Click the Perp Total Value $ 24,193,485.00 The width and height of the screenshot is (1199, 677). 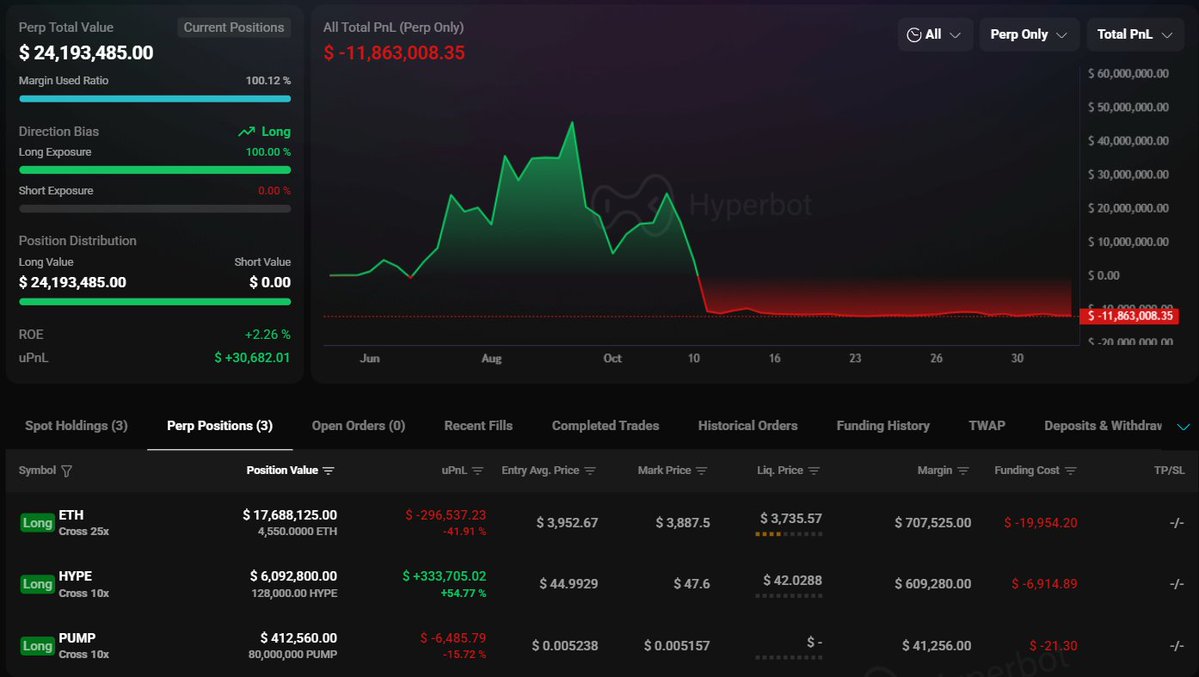86,53
